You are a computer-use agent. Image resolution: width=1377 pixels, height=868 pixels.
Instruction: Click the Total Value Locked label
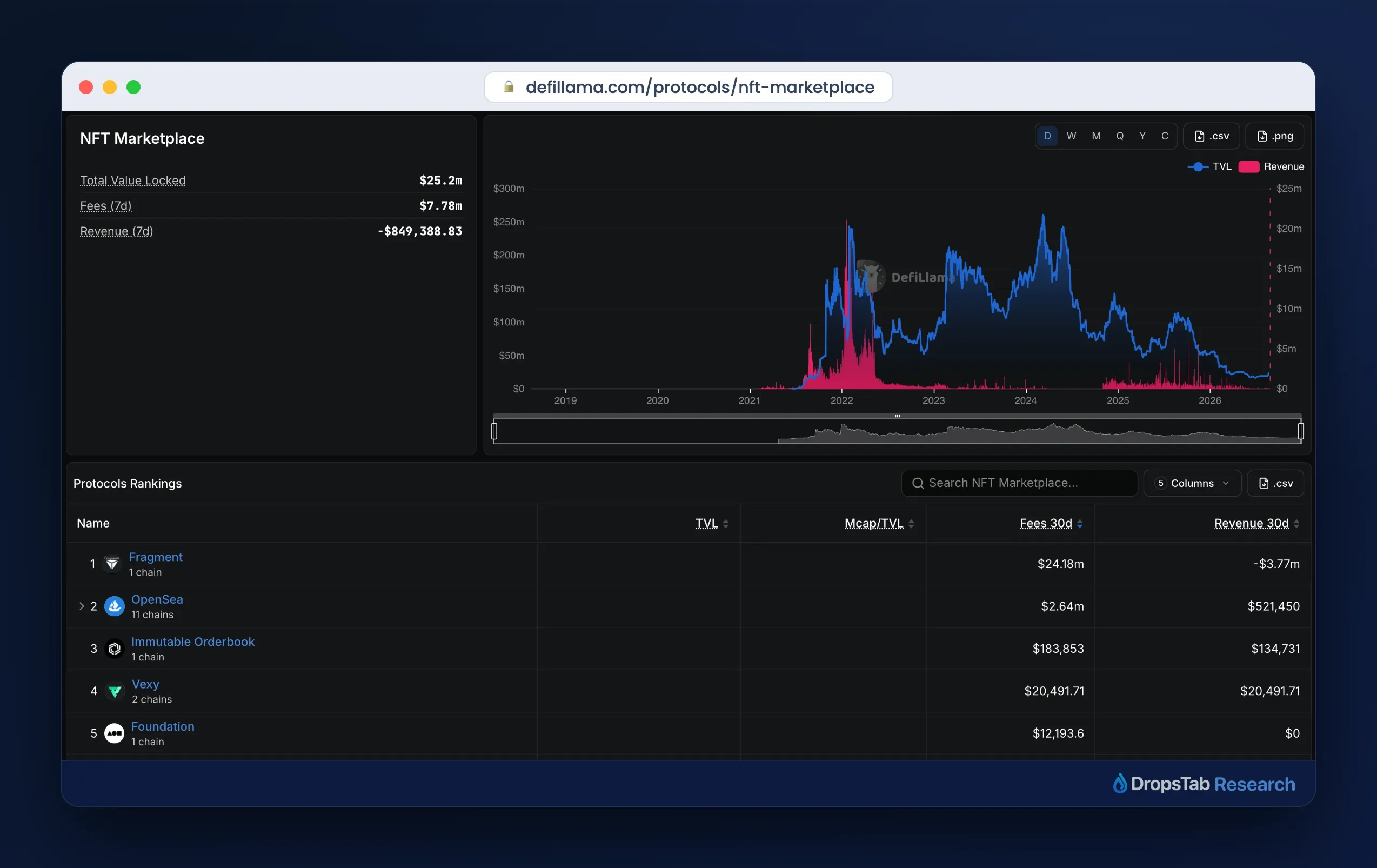click(x=132, y=180)
